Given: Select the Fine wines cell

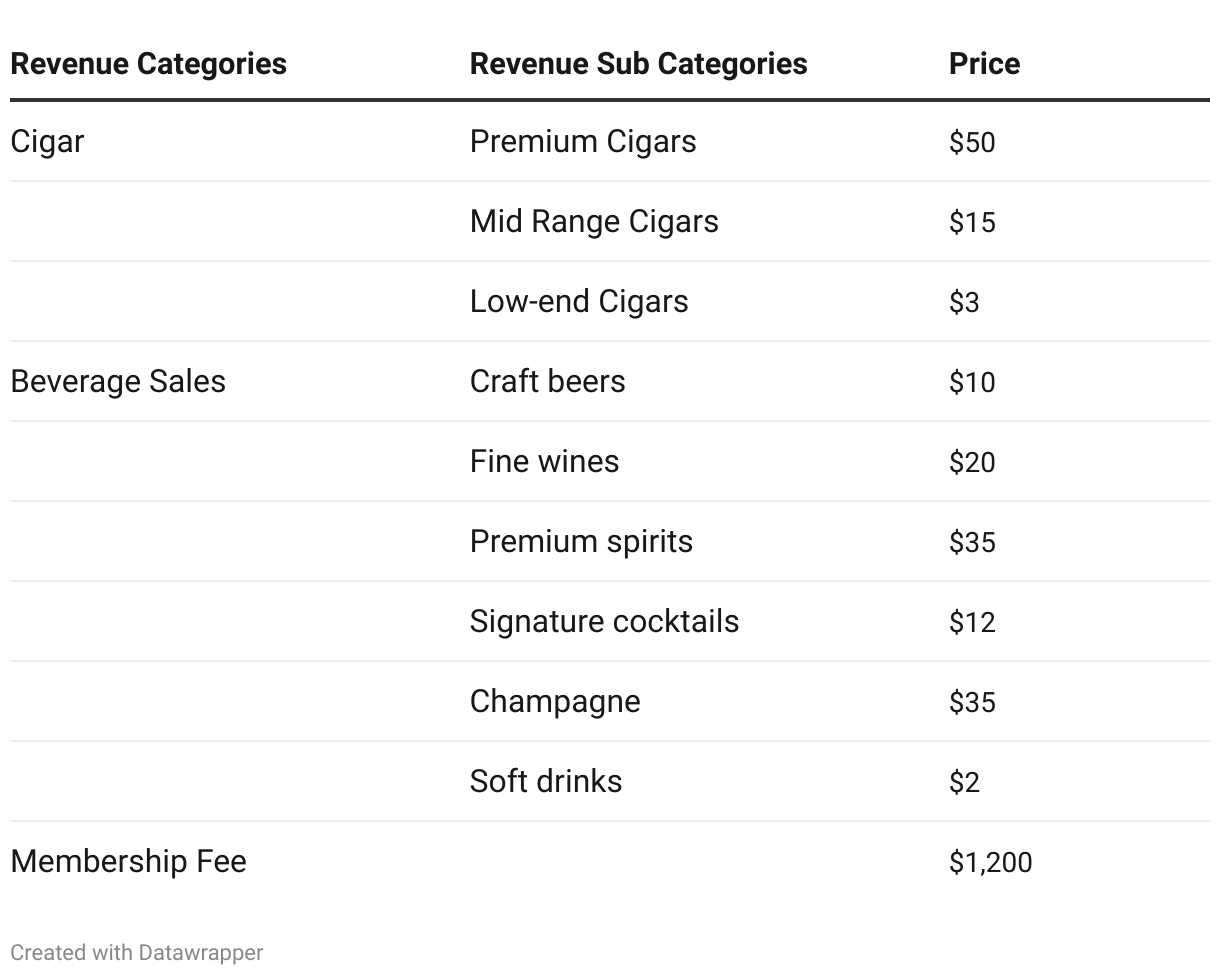Looking at the screenshot, I should (544, 462).
